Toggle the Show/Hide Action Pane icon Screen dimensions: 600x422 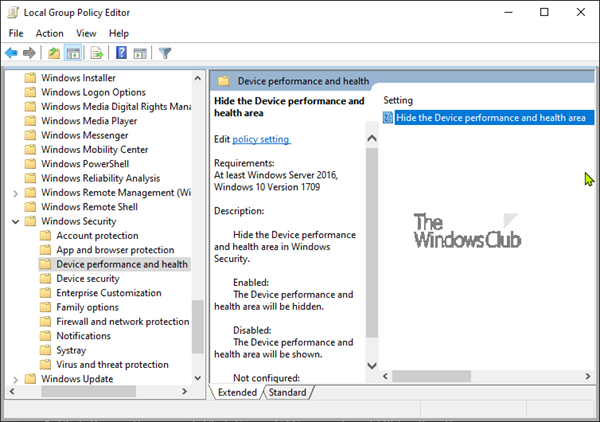pos(140,53)
